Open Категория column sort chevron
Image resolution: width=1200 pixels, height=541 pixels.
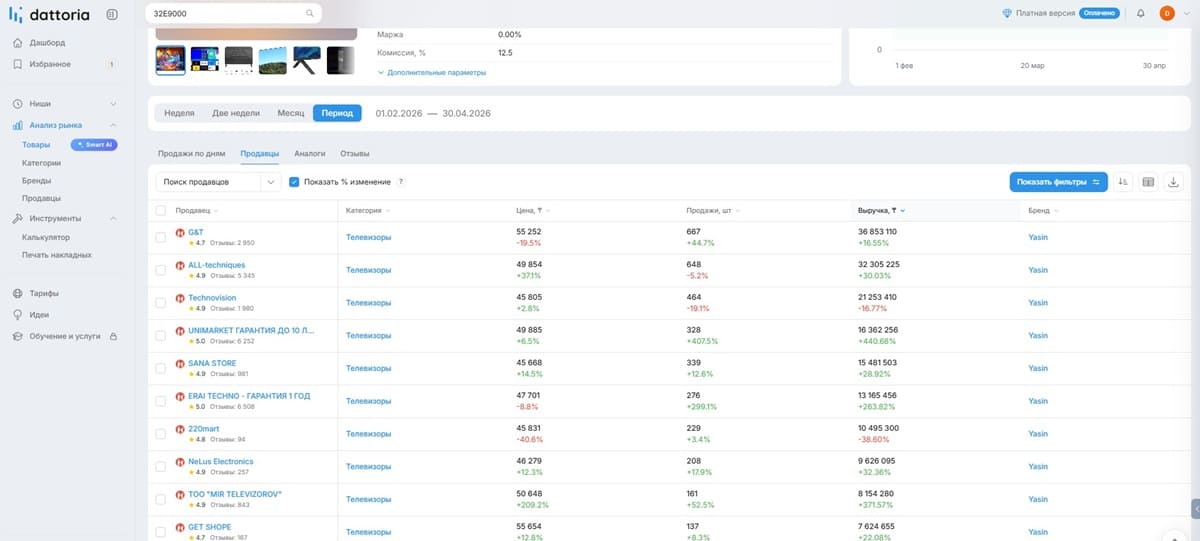(x=388, y=211)
